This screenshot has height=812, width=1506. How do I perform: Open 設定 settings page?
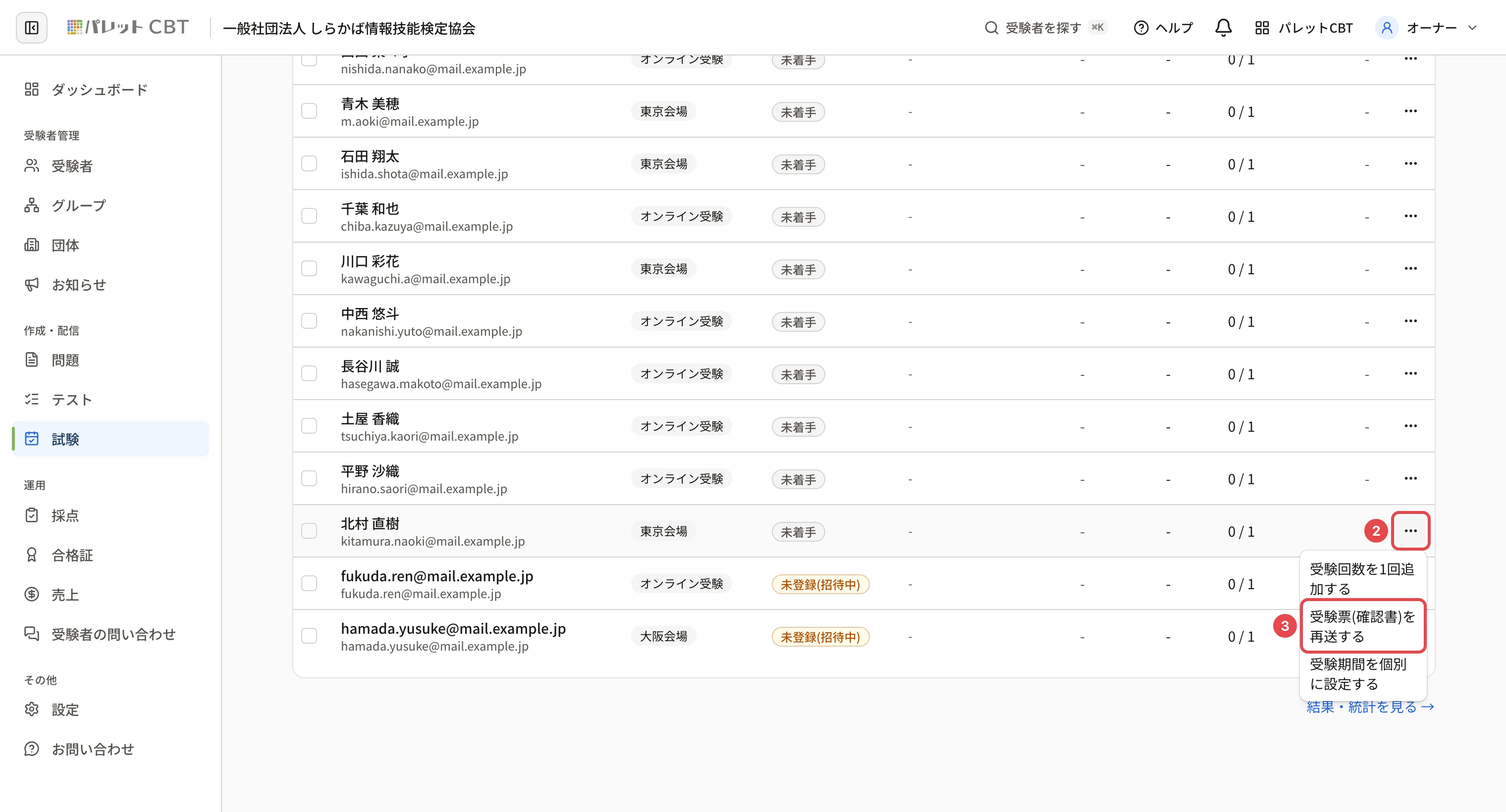pyautogui.click(x=110, y=710)
